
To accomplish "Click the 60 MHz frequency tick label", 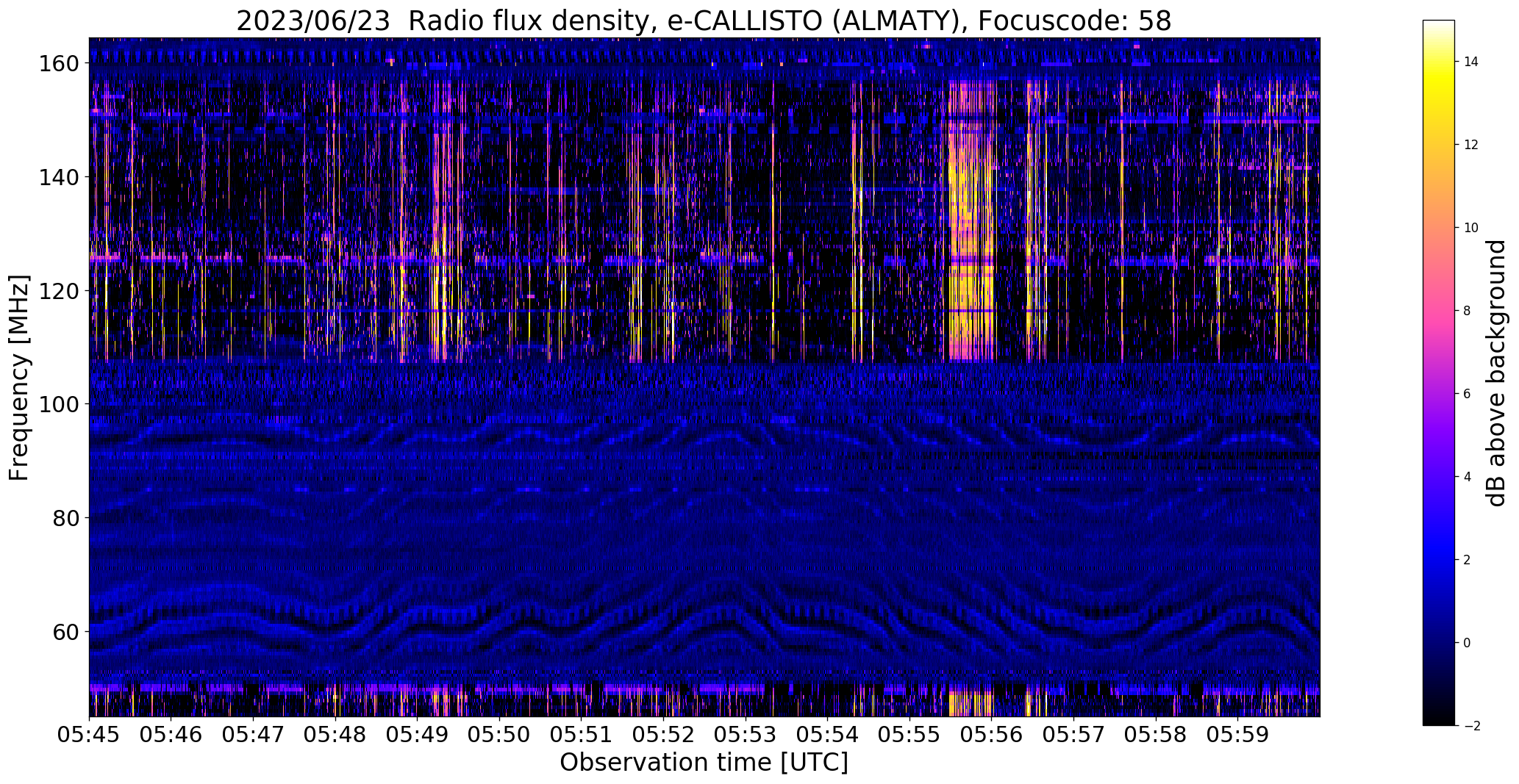I will [65, 631].
